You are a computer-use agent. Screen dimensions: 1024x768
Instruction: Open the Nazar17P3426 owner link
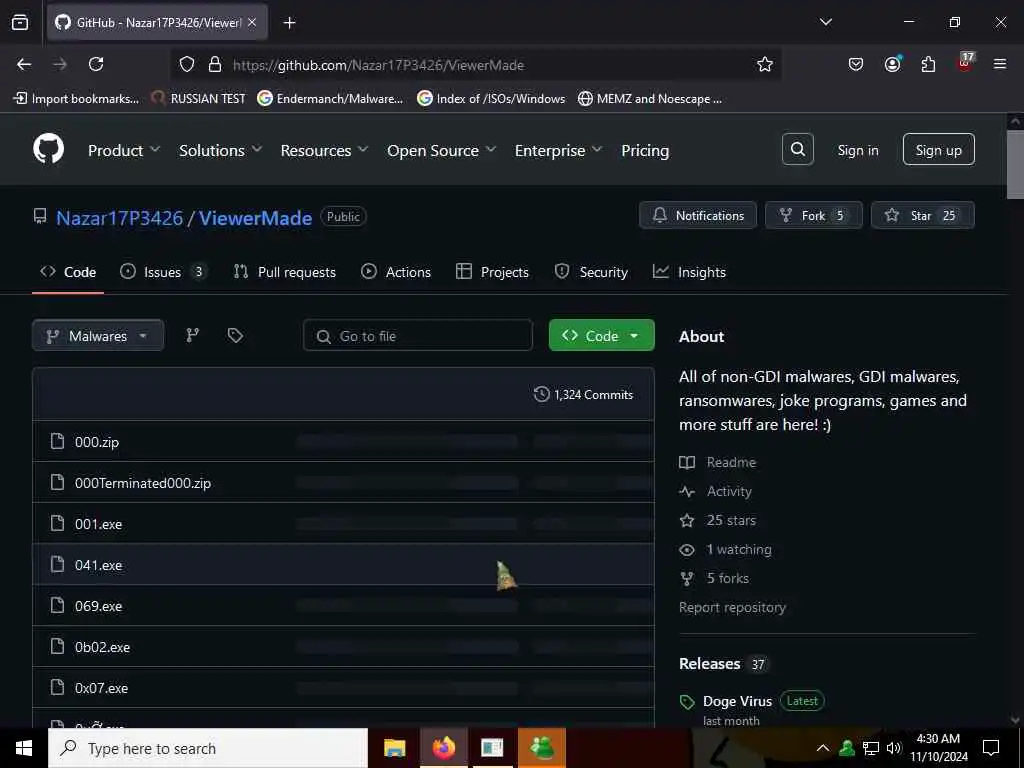click(x=120, y=217)
